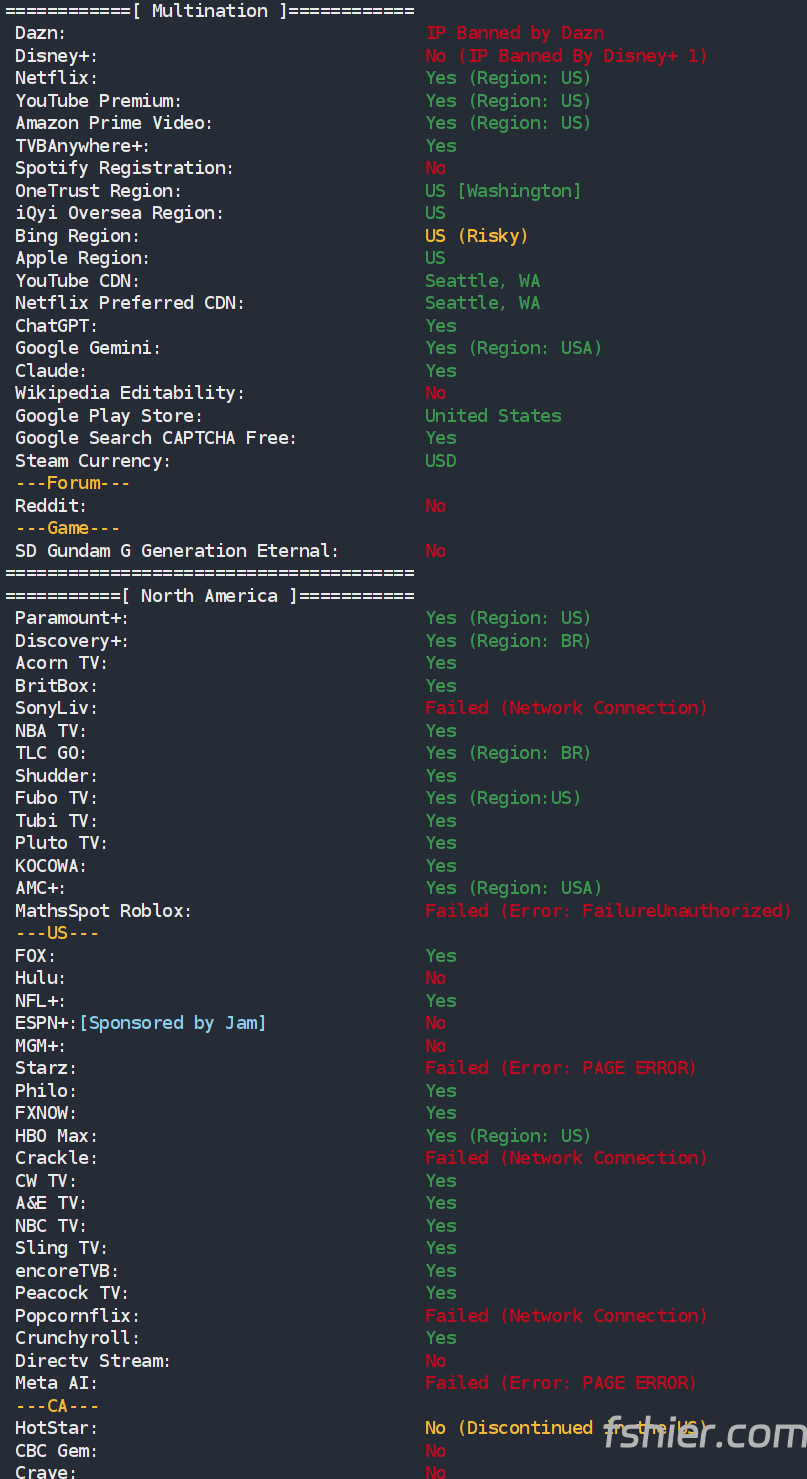Click the 'US [Washington]' OneTrust result
Screen dimensions: 807x1479
(x=502, y=191)
